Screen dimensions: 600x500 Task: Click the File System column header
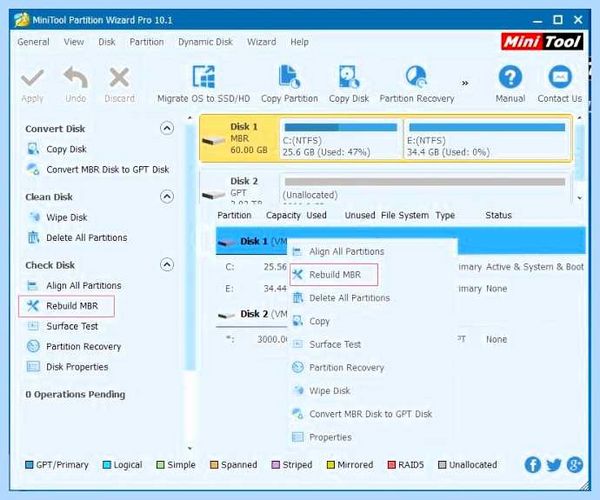tap(405, 215)
